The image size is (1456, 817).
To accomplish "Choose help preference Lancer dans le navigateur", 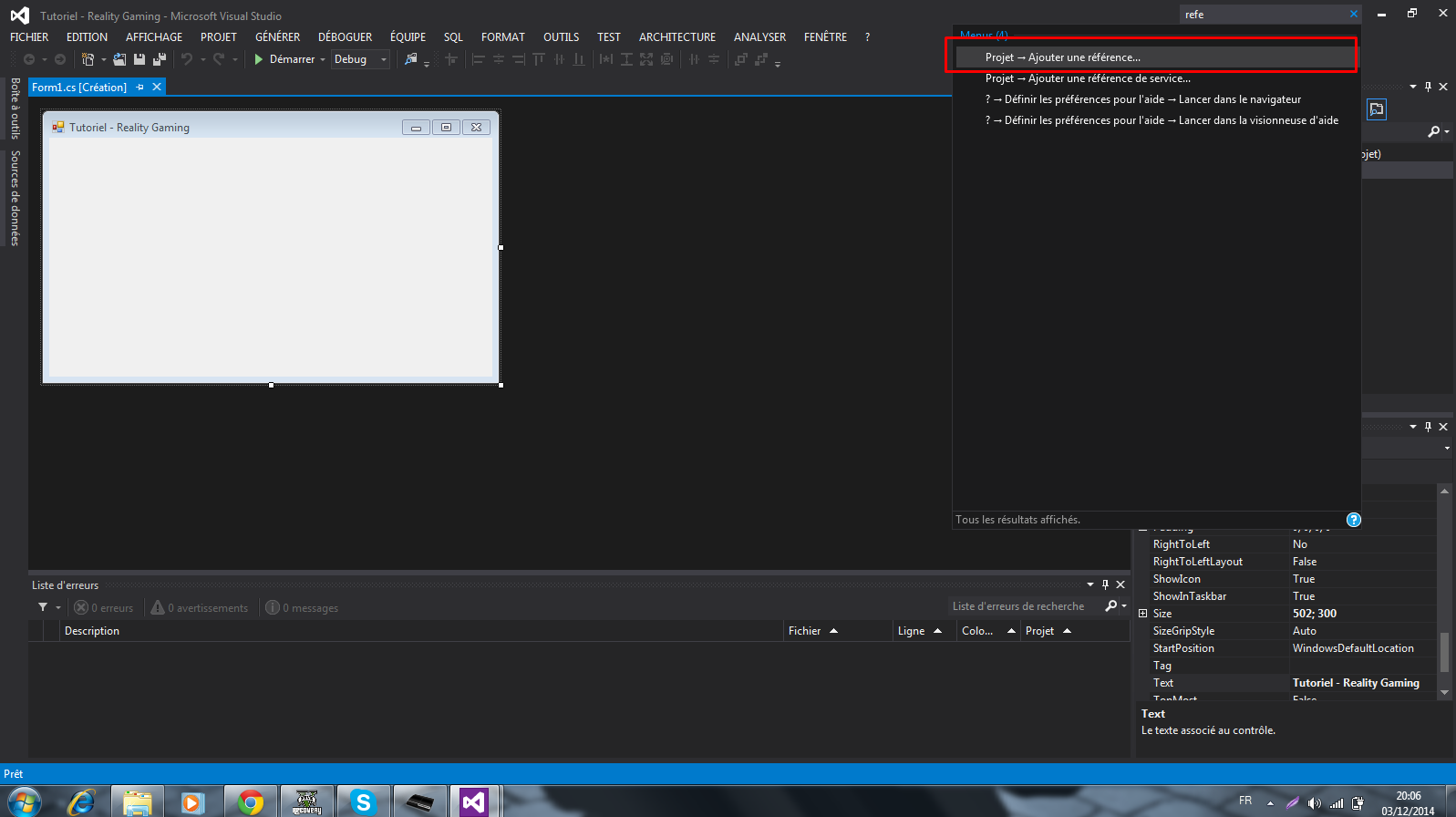I will (x=1154, y=99).
